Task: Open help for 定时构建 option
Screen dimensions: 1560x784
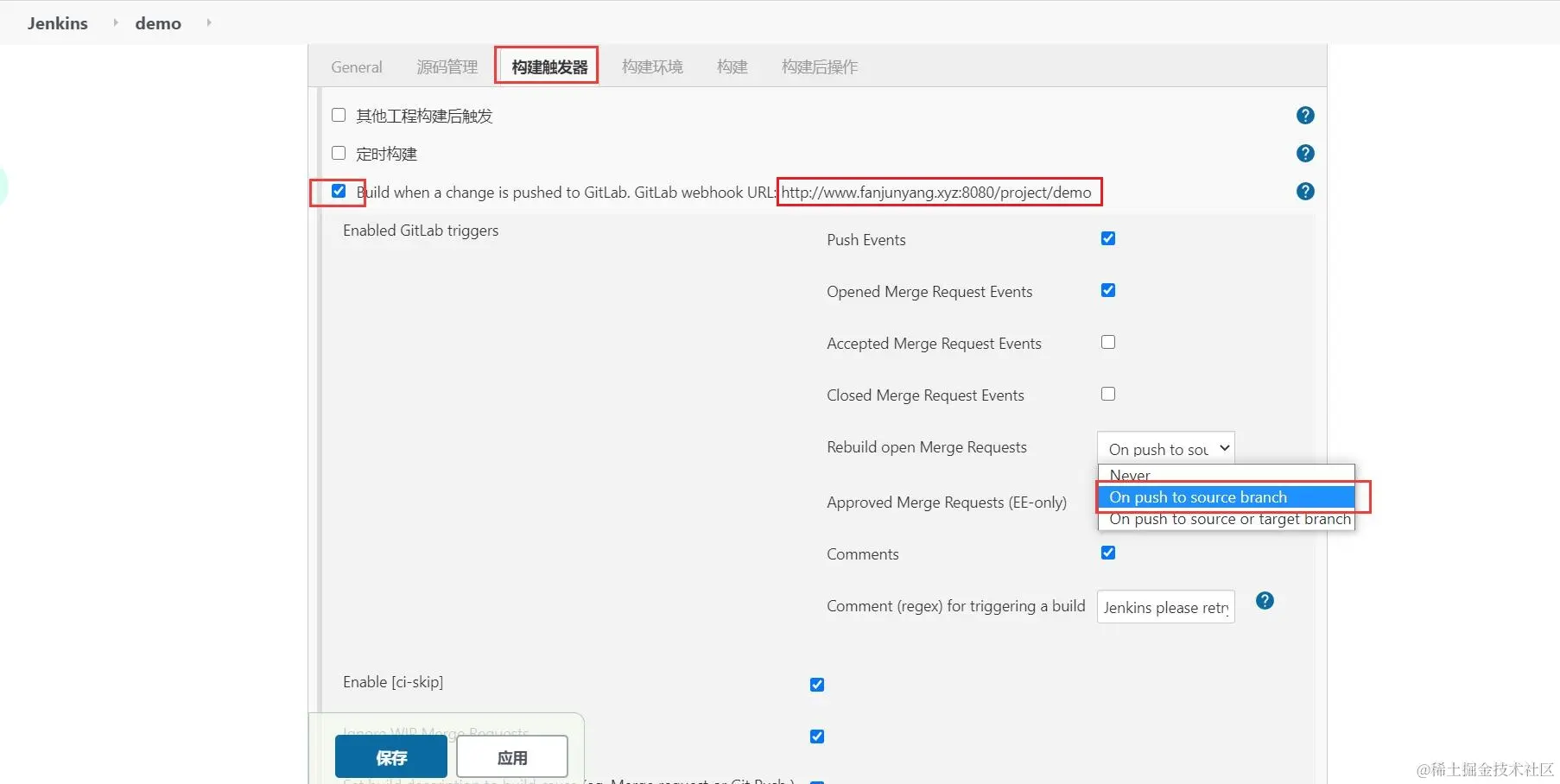Action: tap(1305, 154)
